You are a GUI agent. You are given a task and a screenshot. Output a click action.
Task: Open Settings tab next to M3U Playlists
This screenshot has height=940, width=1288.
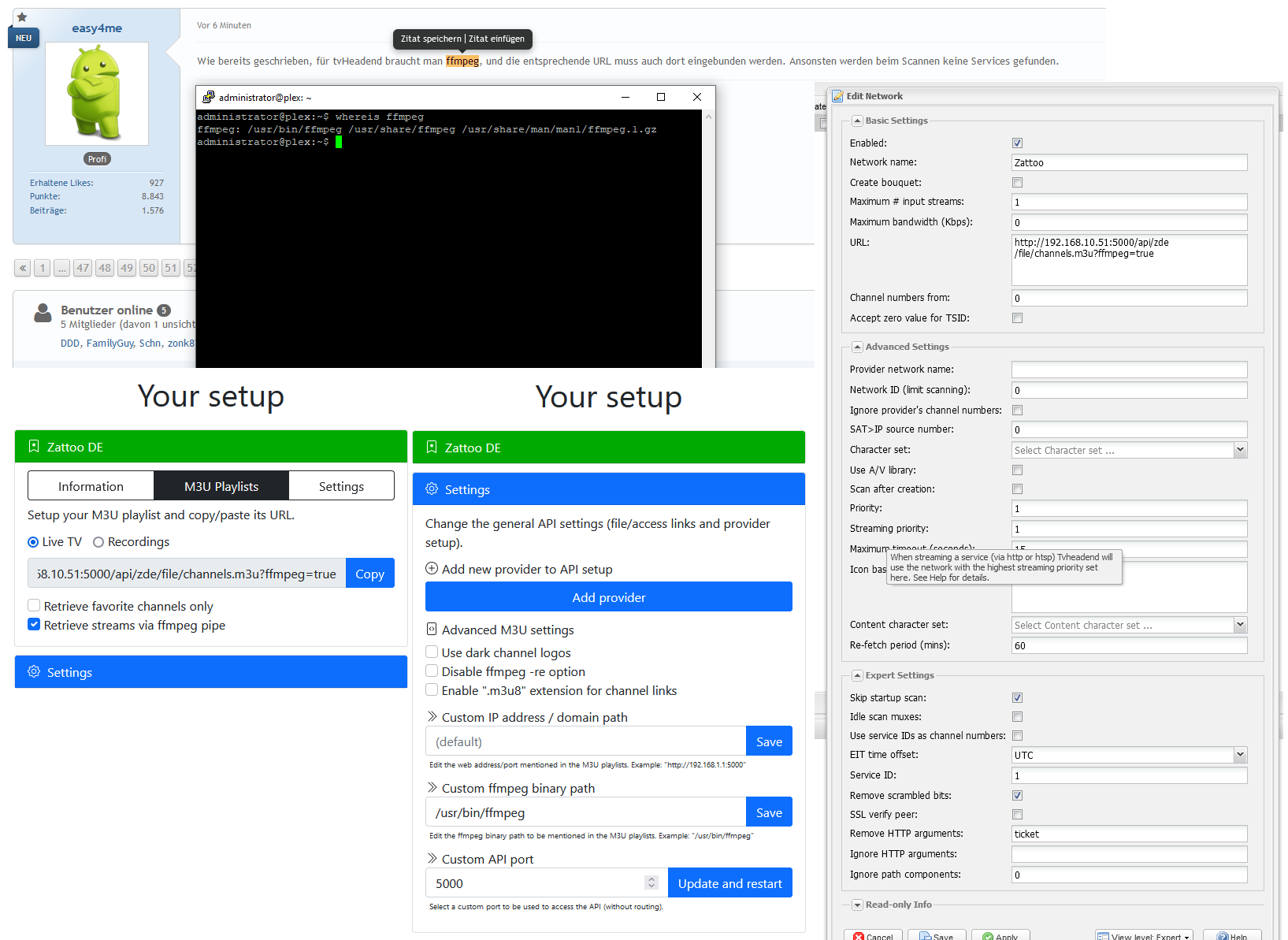tap(341, 486)
